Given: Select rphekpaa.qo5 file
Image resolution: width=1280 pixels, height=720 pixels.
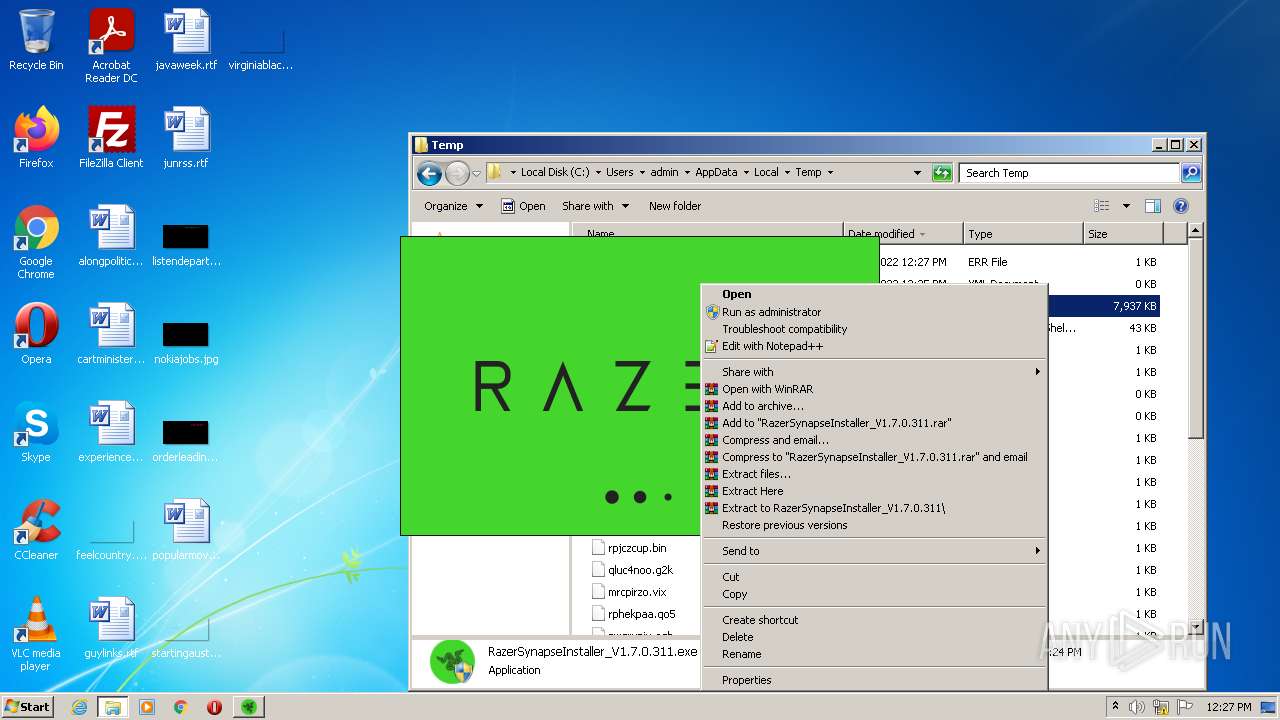Looking at the screenshot, I should click(633, 614).
